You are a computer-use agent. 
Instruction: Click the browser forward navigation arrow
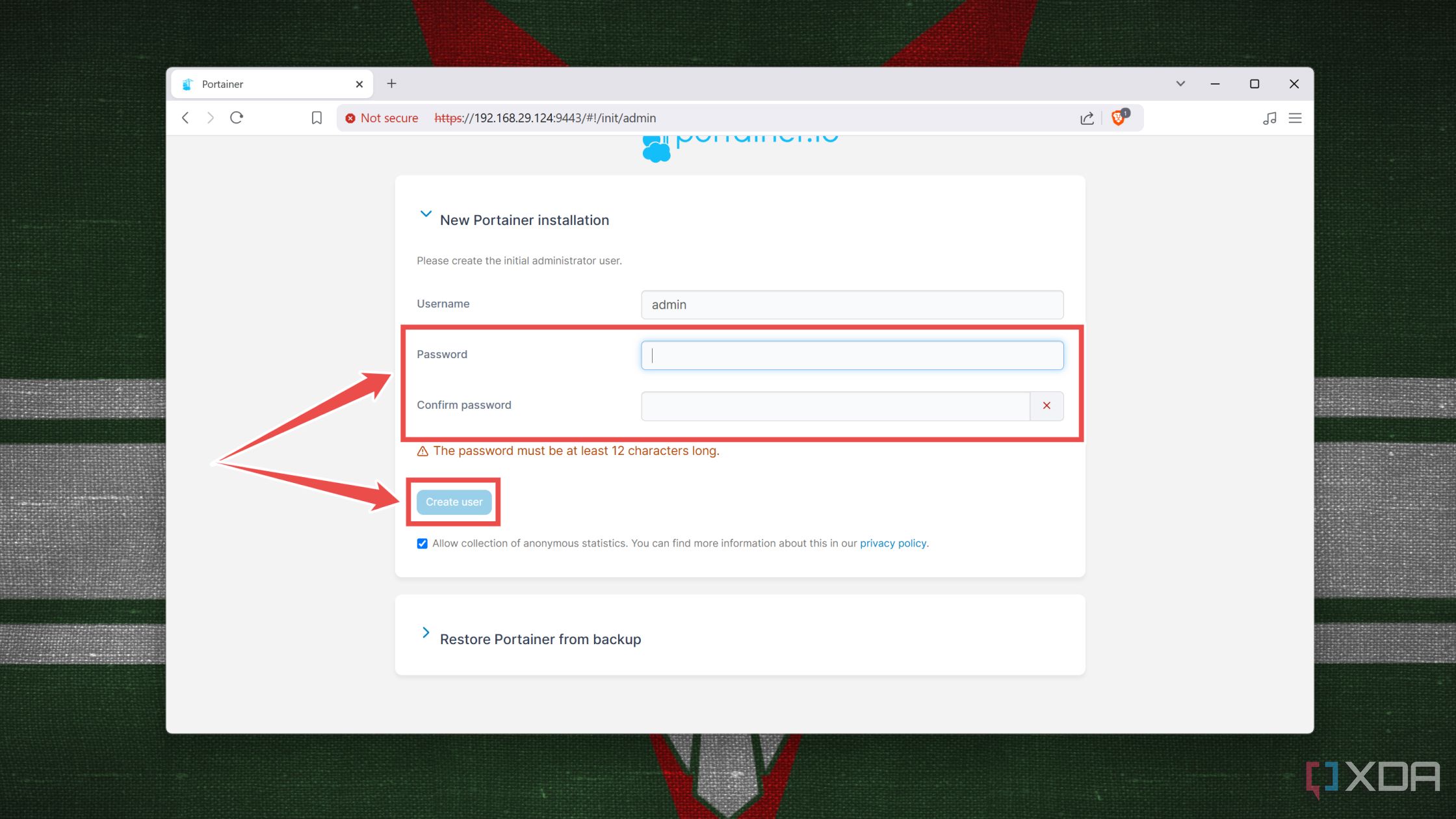click(x=210, y=118)
